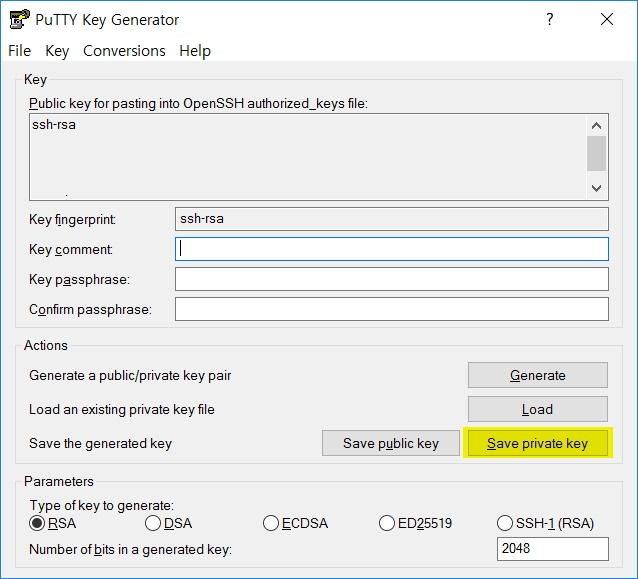Viewport: 638px width, 579px height.
Task: Select the RSA key type
Action: 52,523
